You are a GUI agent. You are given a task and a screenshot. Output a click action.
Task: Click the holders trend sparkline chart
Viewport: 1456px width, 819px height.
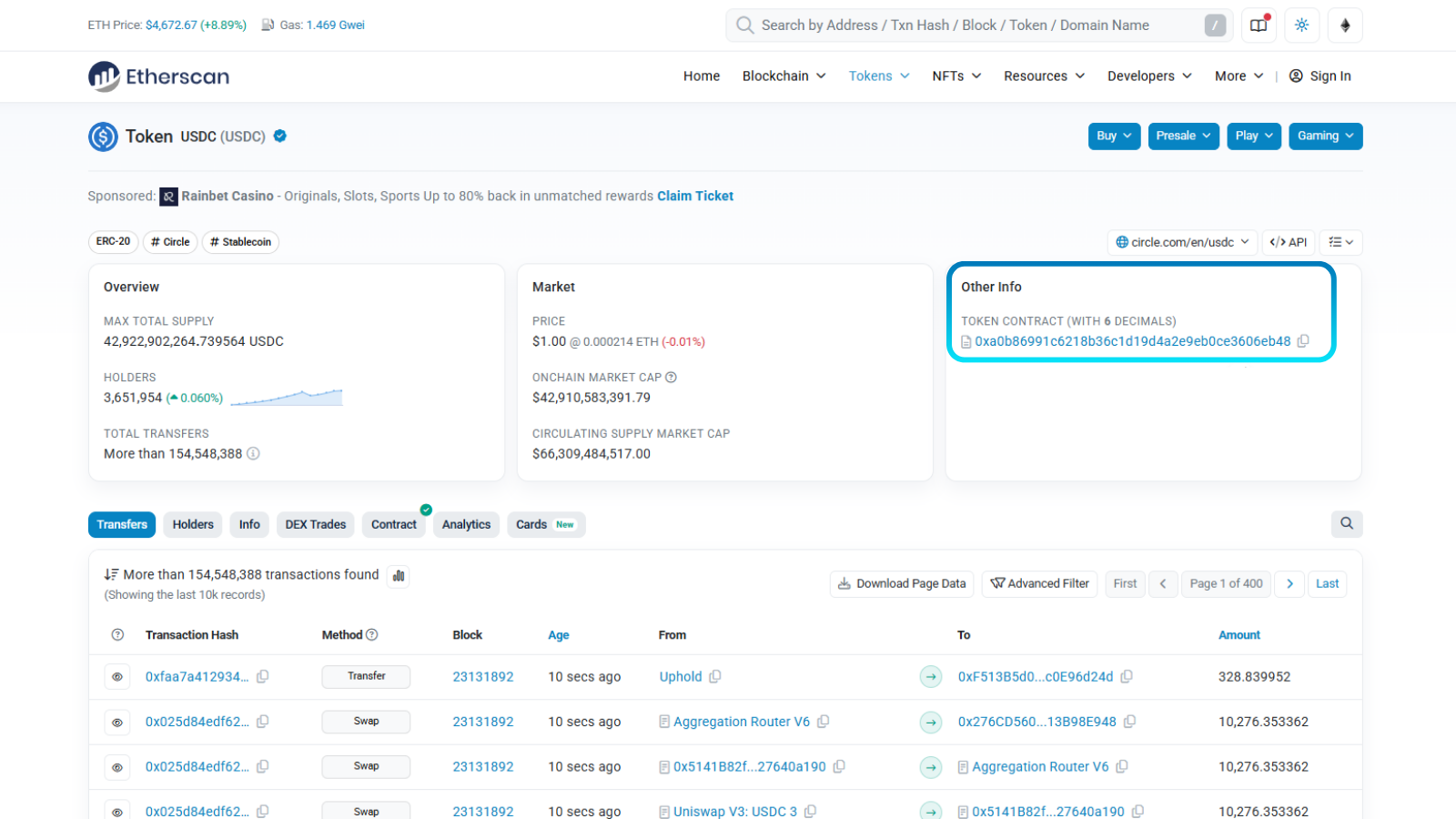point(287,398)
